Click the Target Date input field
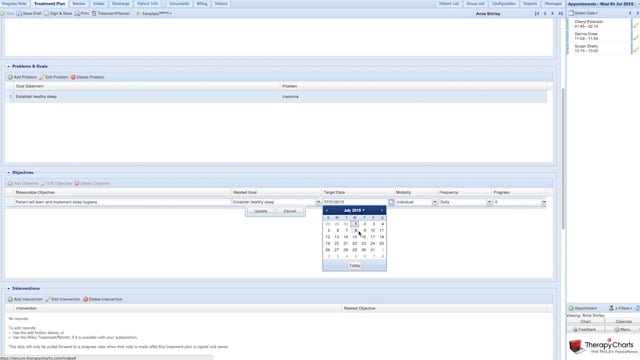The image size is (640, 360). 355,202
